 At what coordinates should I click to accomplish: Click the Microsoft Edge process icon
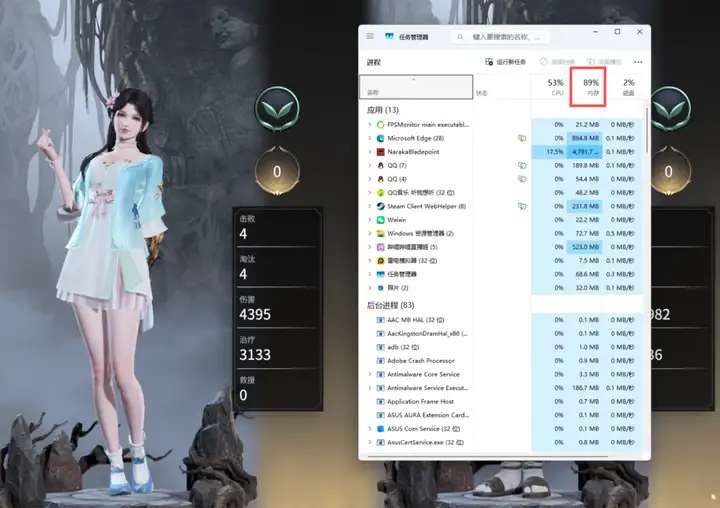pos(380,138)
